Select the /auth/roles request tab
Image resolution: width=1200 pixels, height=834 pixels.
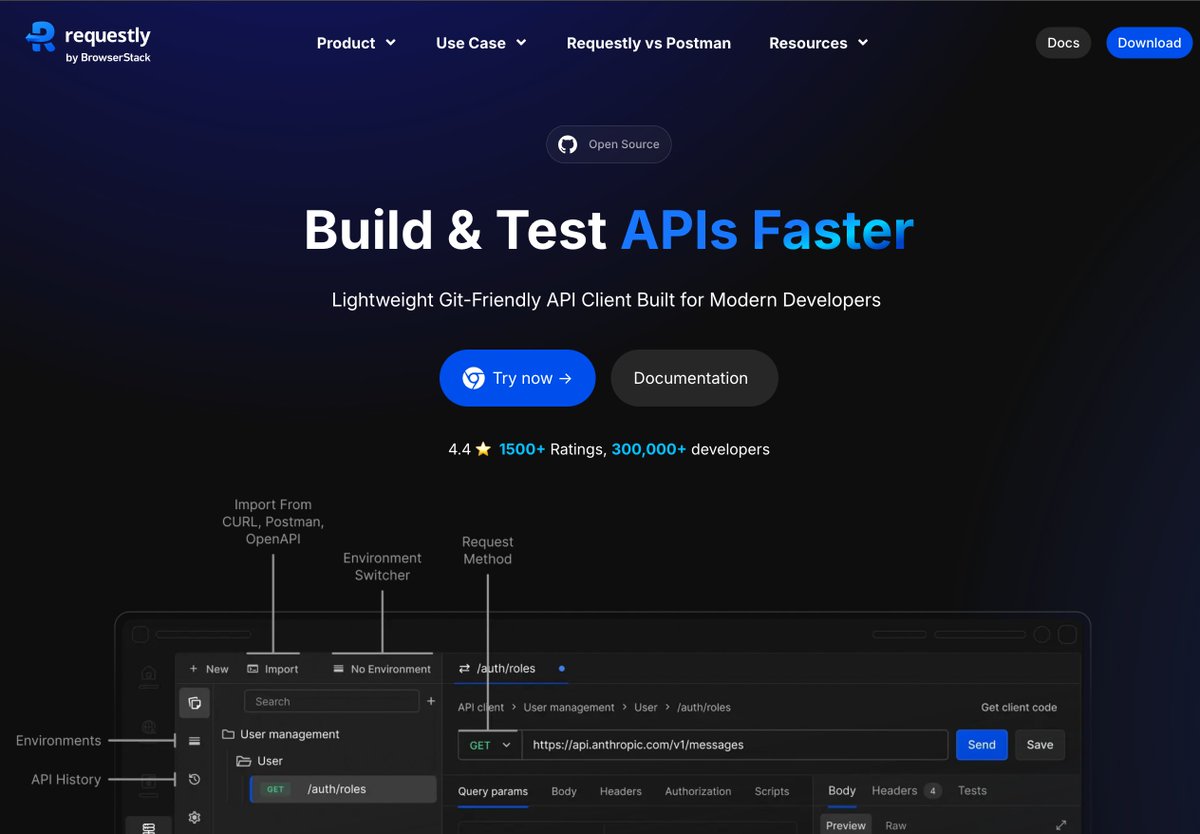click(x=511, y=668)
